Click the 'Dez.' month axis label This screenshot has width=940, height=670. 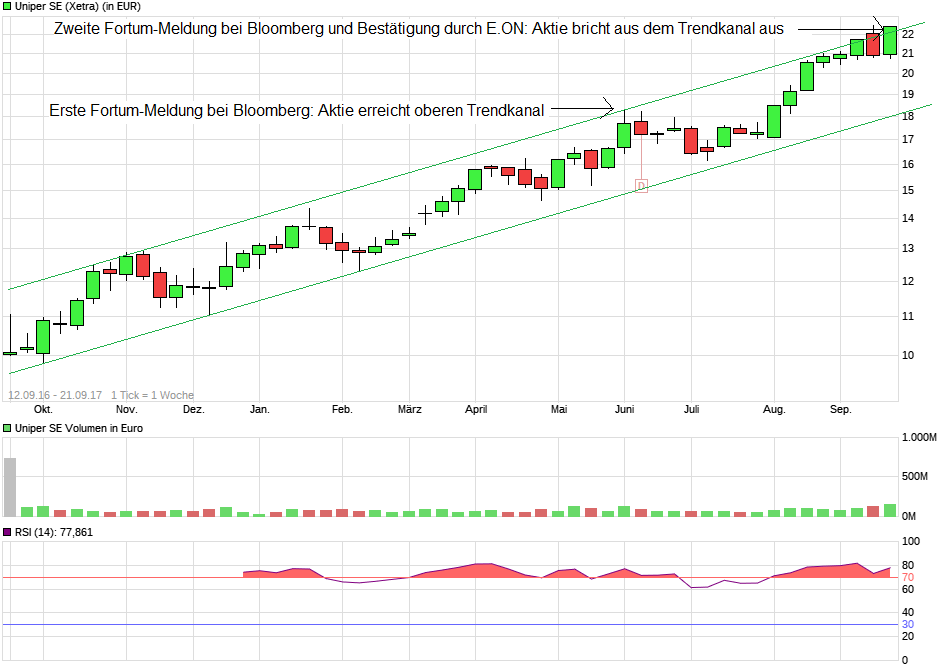click(x=194, y=409)
